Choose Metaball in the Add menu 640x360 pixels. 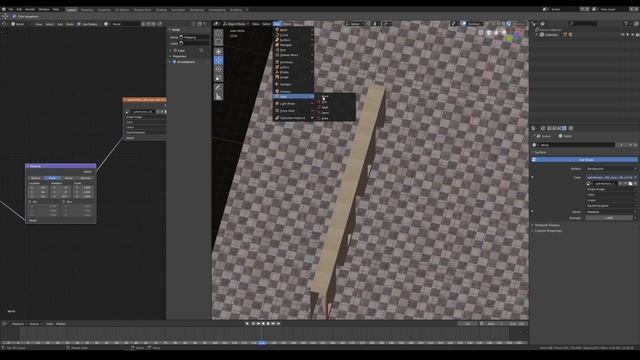coord(293,45)
